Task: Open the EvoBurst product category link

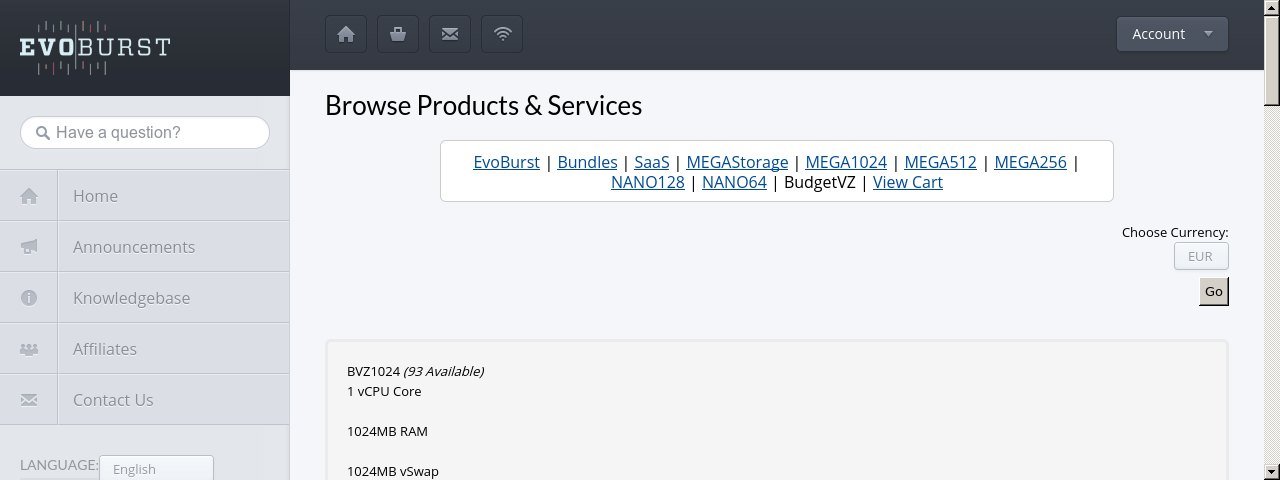Action: coord(506,162)
